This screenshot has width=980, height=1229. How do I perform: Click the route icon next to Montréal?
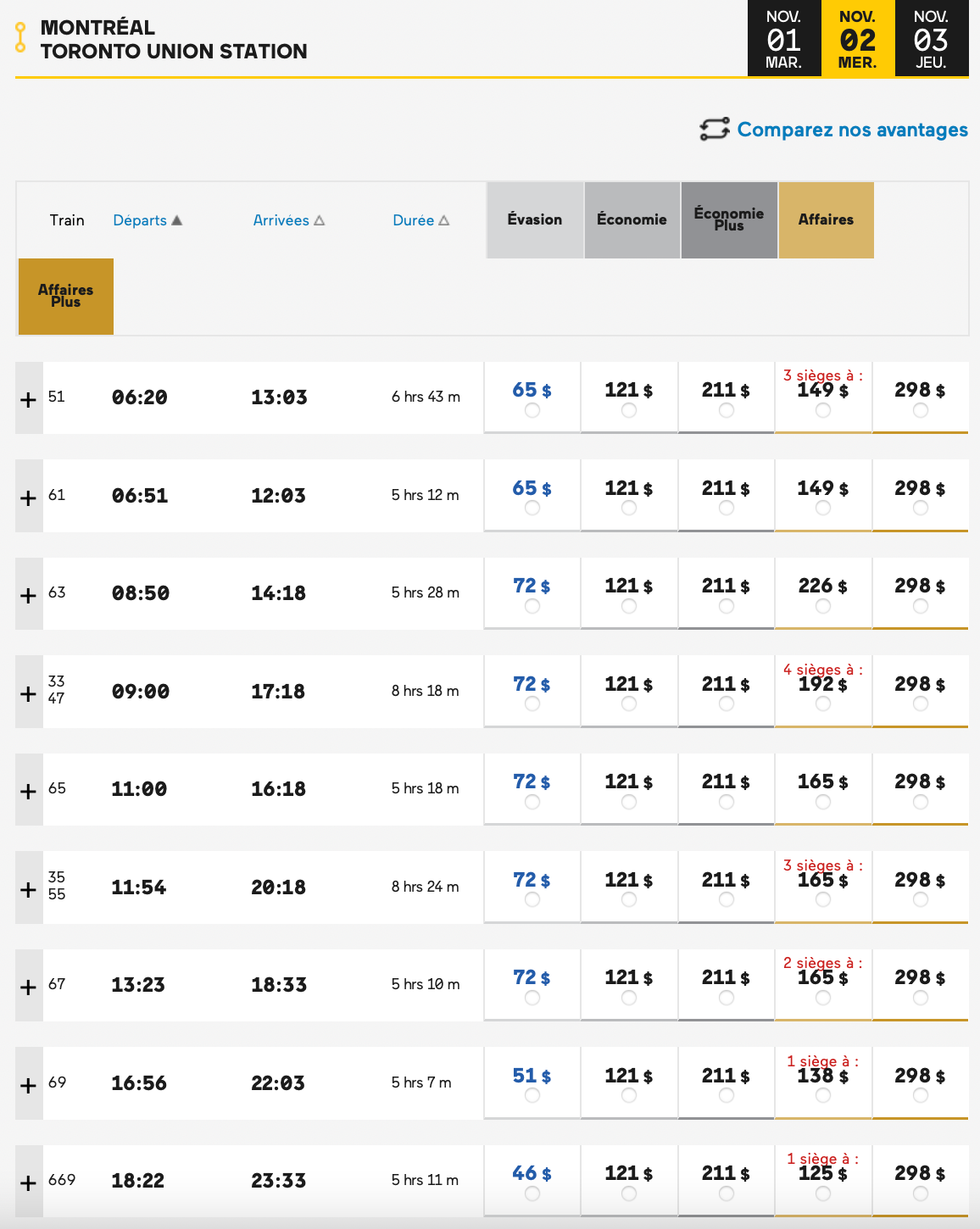pyautogui.click(x=19, y=37)
